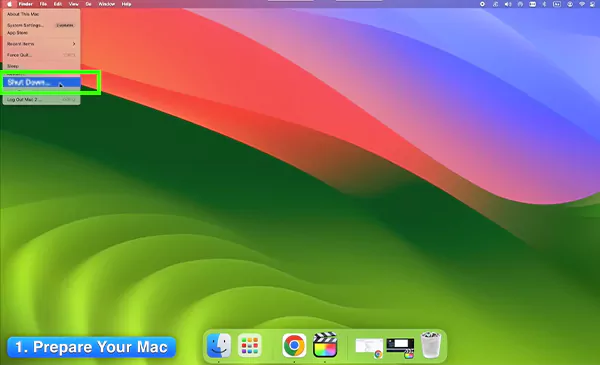Choose Shut Down from the Apple menu
The width and height of the screenshot is (600, 365).
point(41,82)
